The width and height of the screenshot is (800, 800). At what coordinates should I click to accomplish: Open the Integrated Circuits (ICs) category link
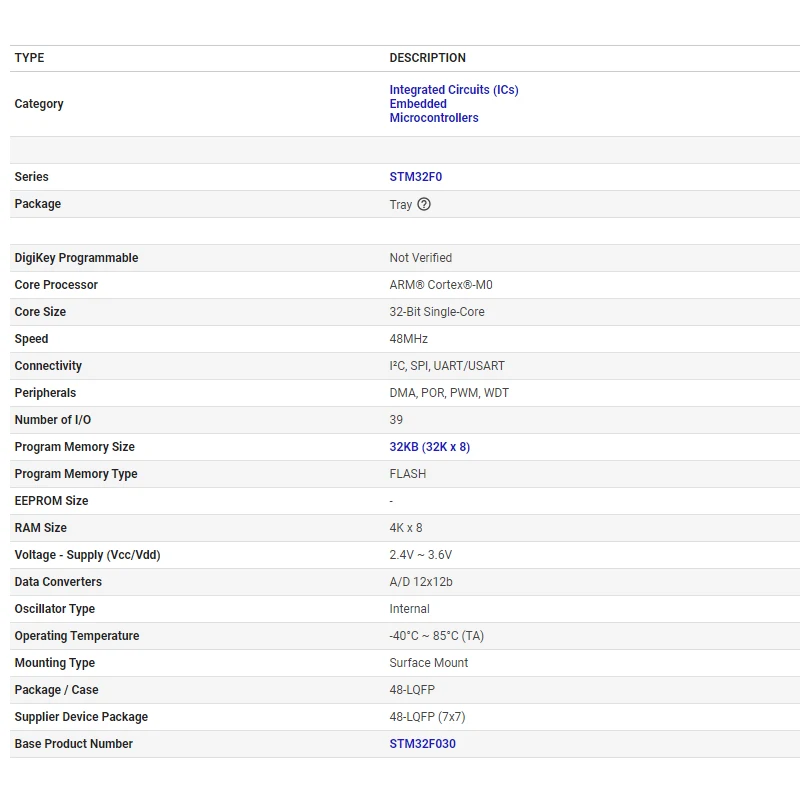pos(453,90)
